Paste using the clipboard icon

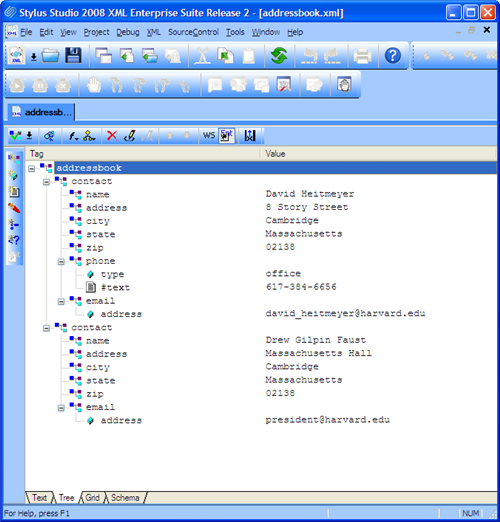(248, 56)
